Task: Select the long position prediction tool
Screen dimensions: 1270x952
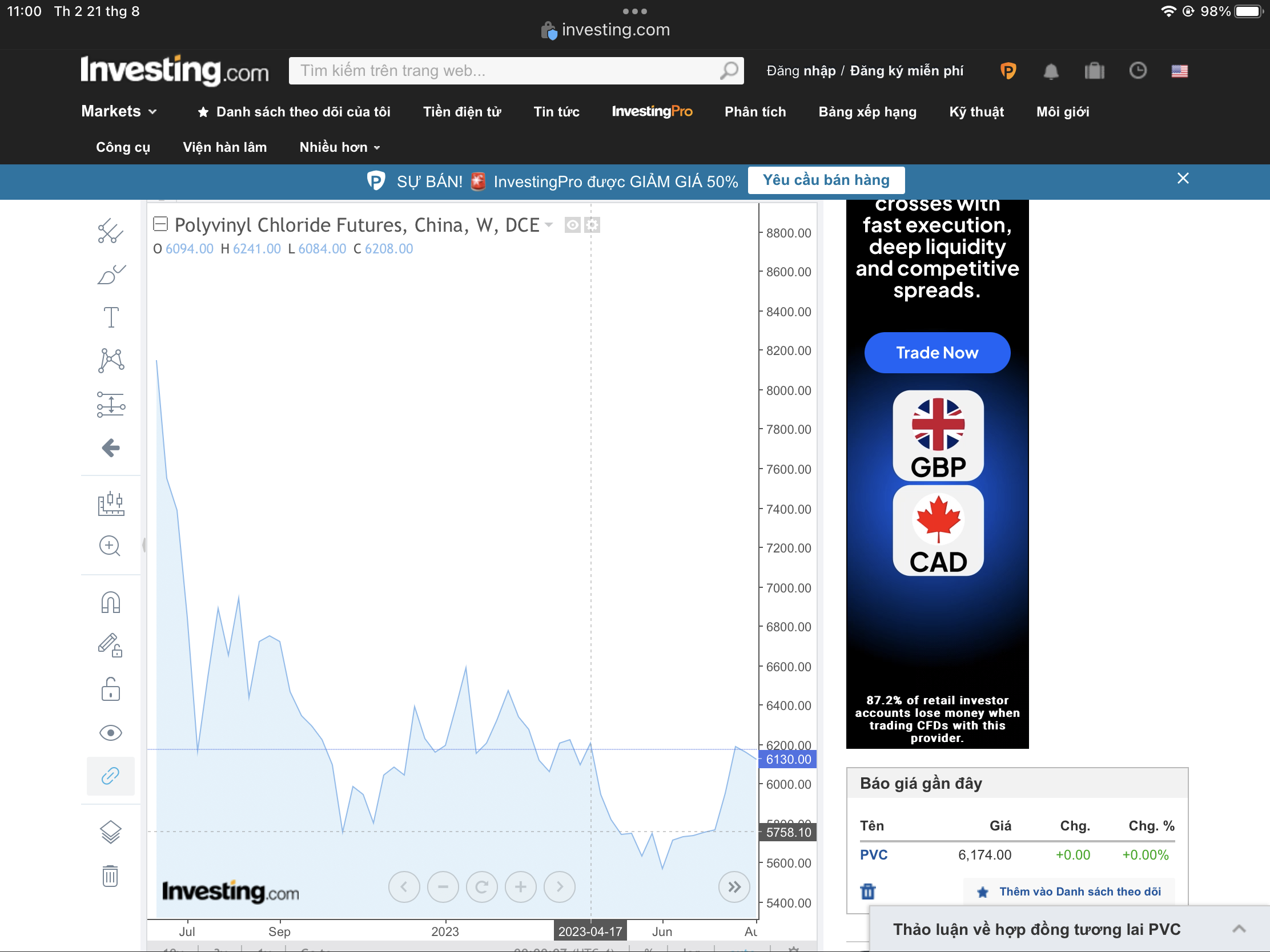Action: pos(110,405)
